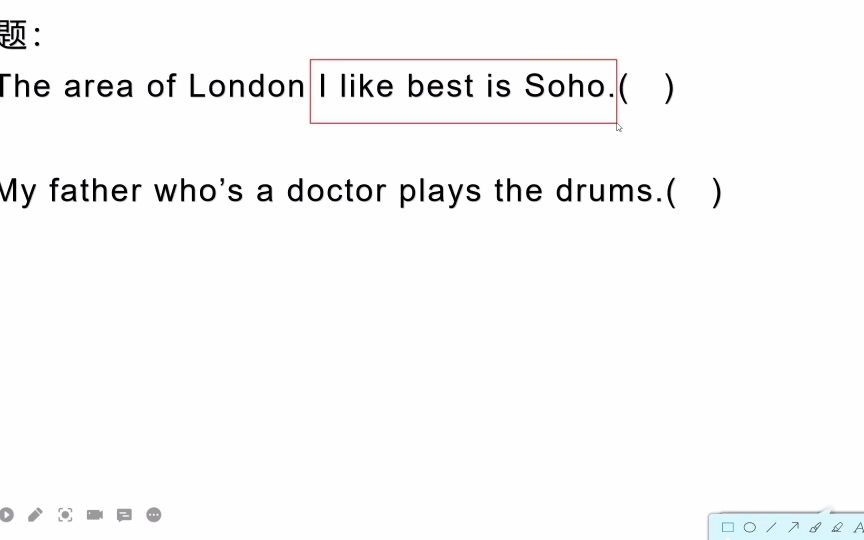Screen dimensions: 864x540
Task: Select the text tool letter A
Action: (x=858, y=527)
